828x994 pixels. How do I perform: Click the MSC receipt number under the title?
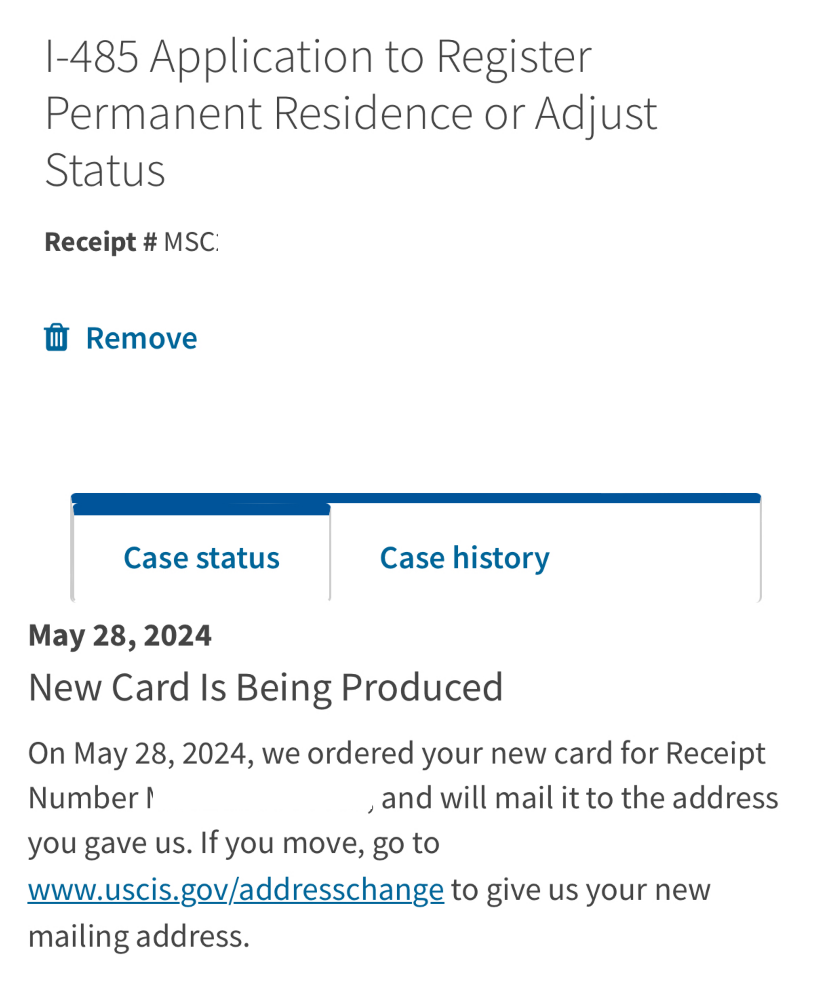[191, 242]
